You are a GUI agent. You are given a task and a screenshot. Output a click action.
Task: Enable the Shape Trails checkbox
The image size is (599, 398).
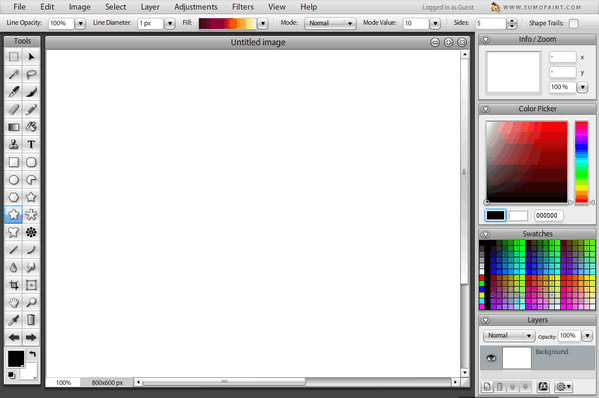tap(573, 23)
